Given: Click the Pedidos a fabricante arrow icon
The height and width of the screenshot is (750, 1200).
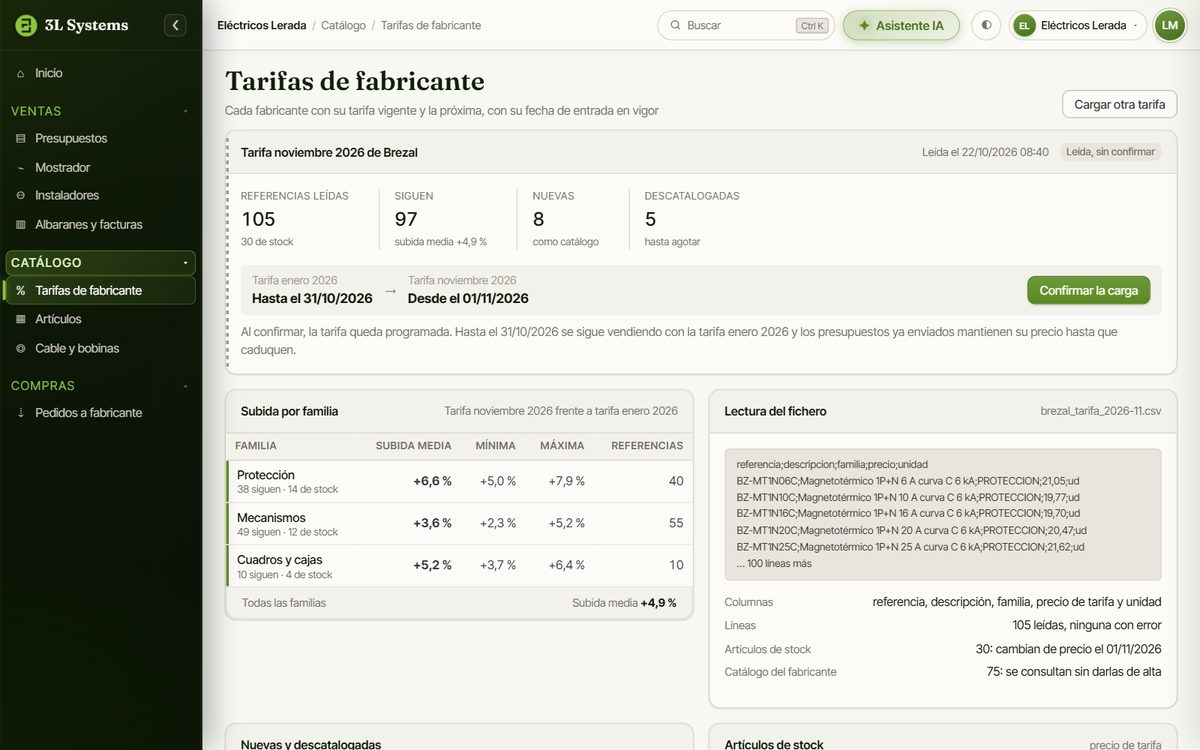Looking at the screenshot, I should point(21,412).
